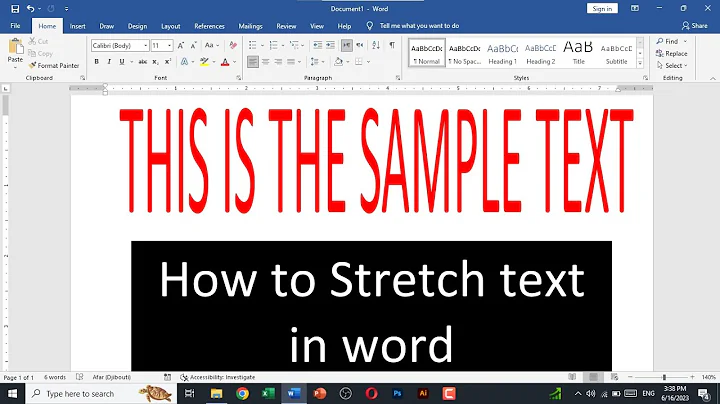
Task: Toggle italic formatting
Action: pyautogui.click(x=109, y=62)
